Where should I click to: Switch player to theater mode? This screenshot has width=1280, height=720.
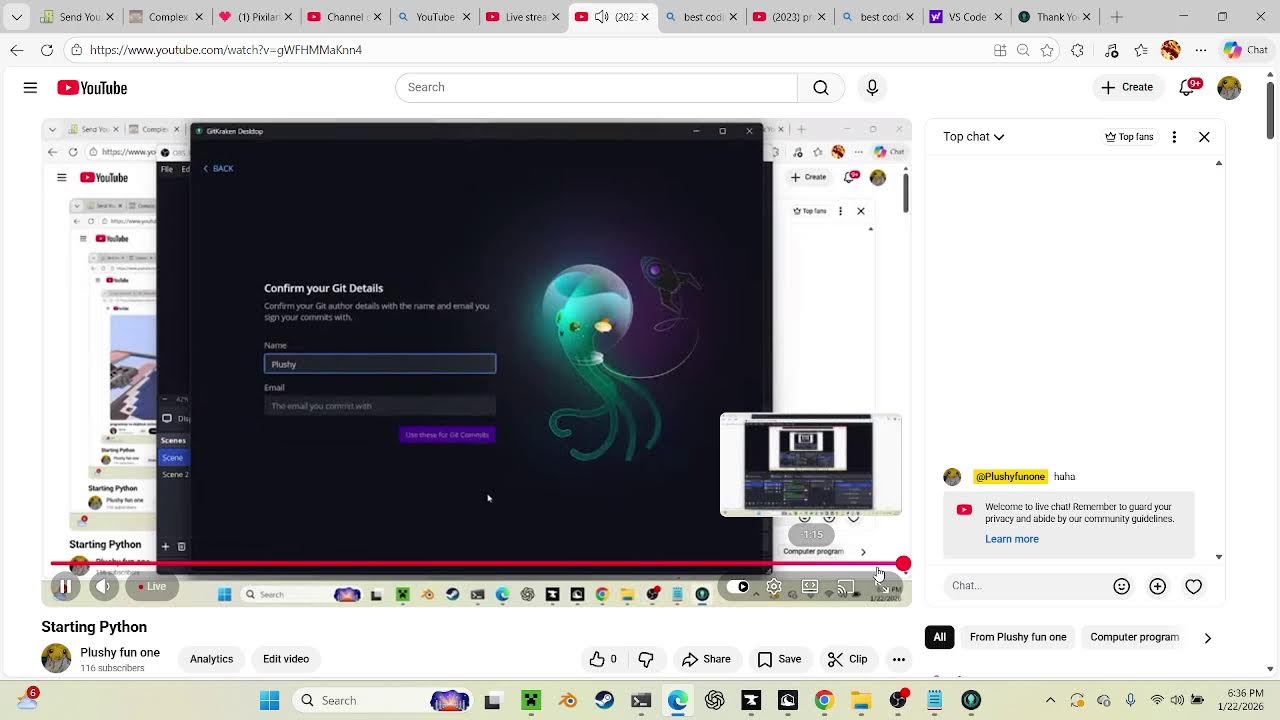[x=810, y=587]
